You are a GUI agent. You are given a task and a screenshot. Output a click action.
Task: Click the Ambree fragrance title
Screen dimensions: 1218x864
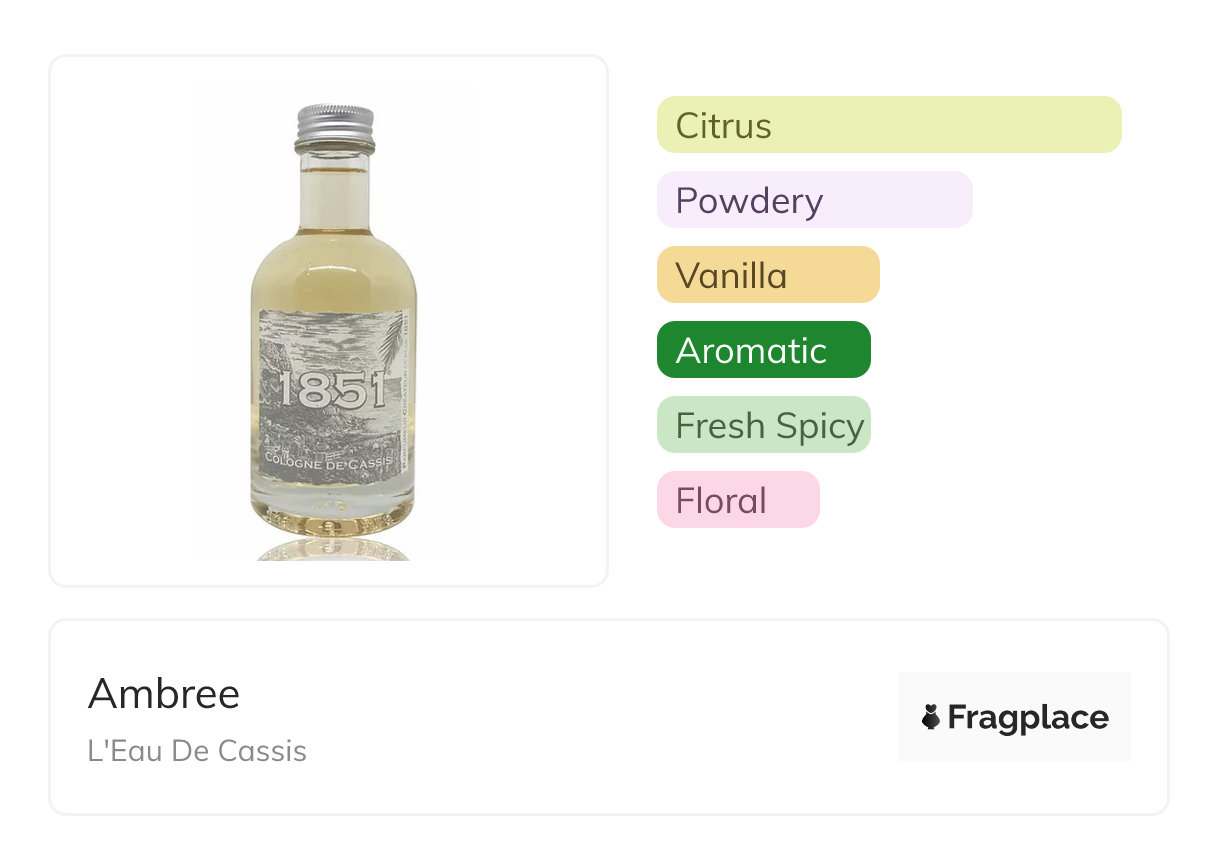click(x=164, y=693)
